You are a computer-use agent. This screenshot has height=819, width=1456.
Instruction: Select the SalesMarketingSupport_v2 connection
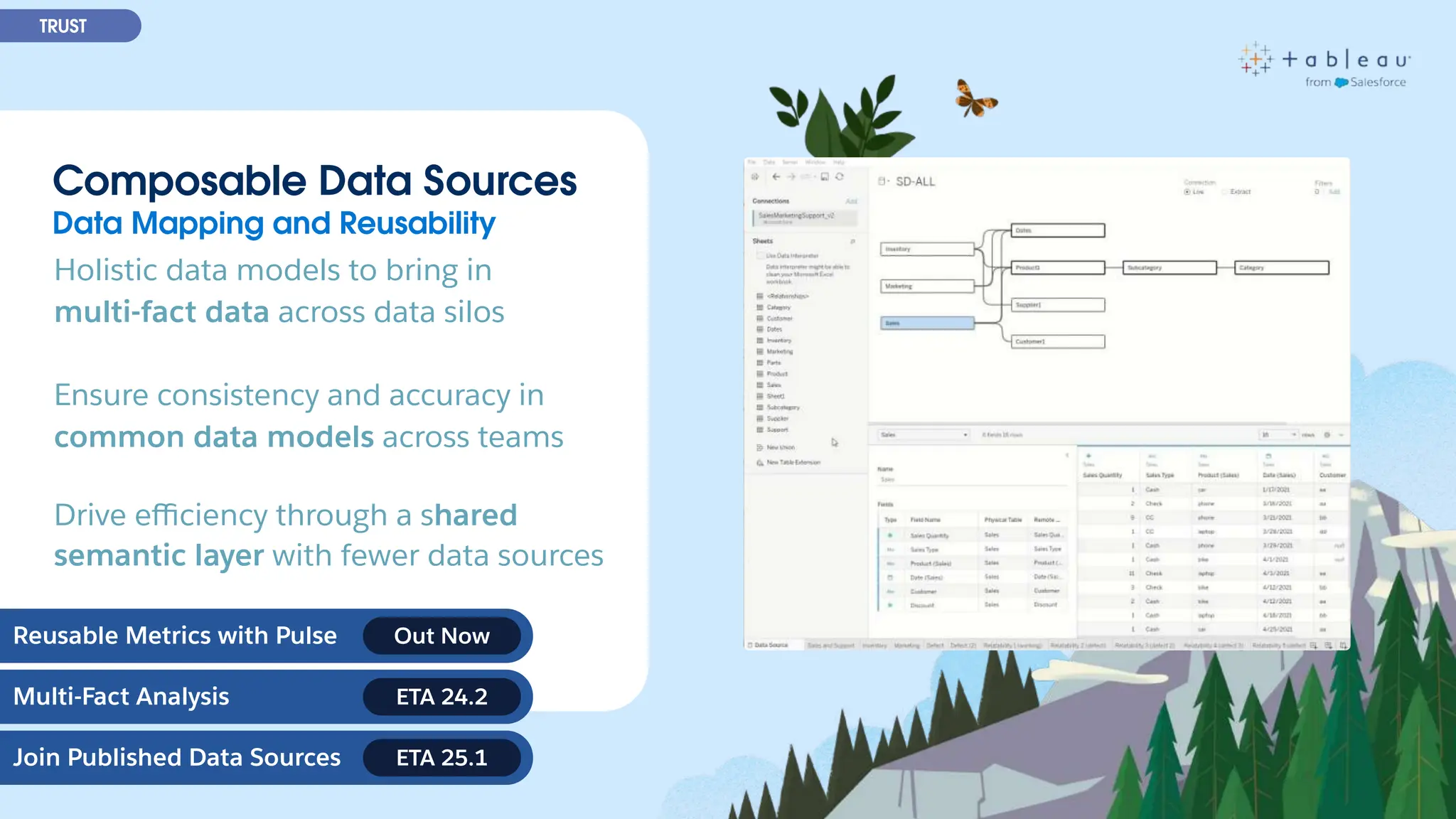click(x=805, y=218)
